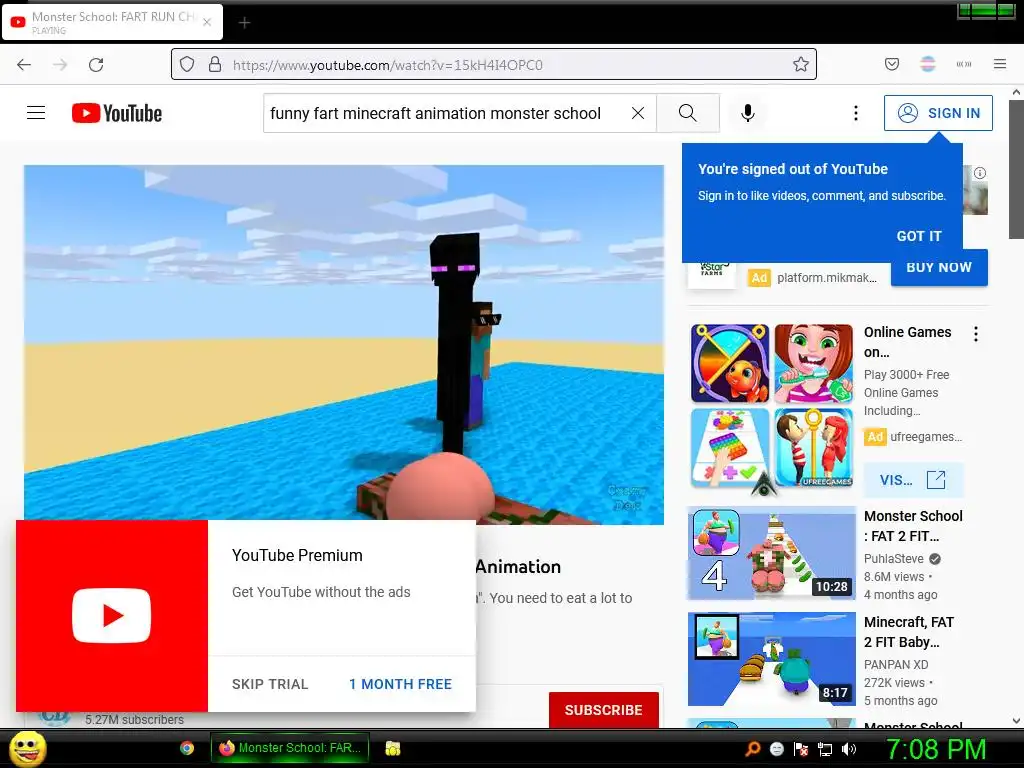Click the video player area
This screenshot has height=768, width=1024.
point(344,344)
